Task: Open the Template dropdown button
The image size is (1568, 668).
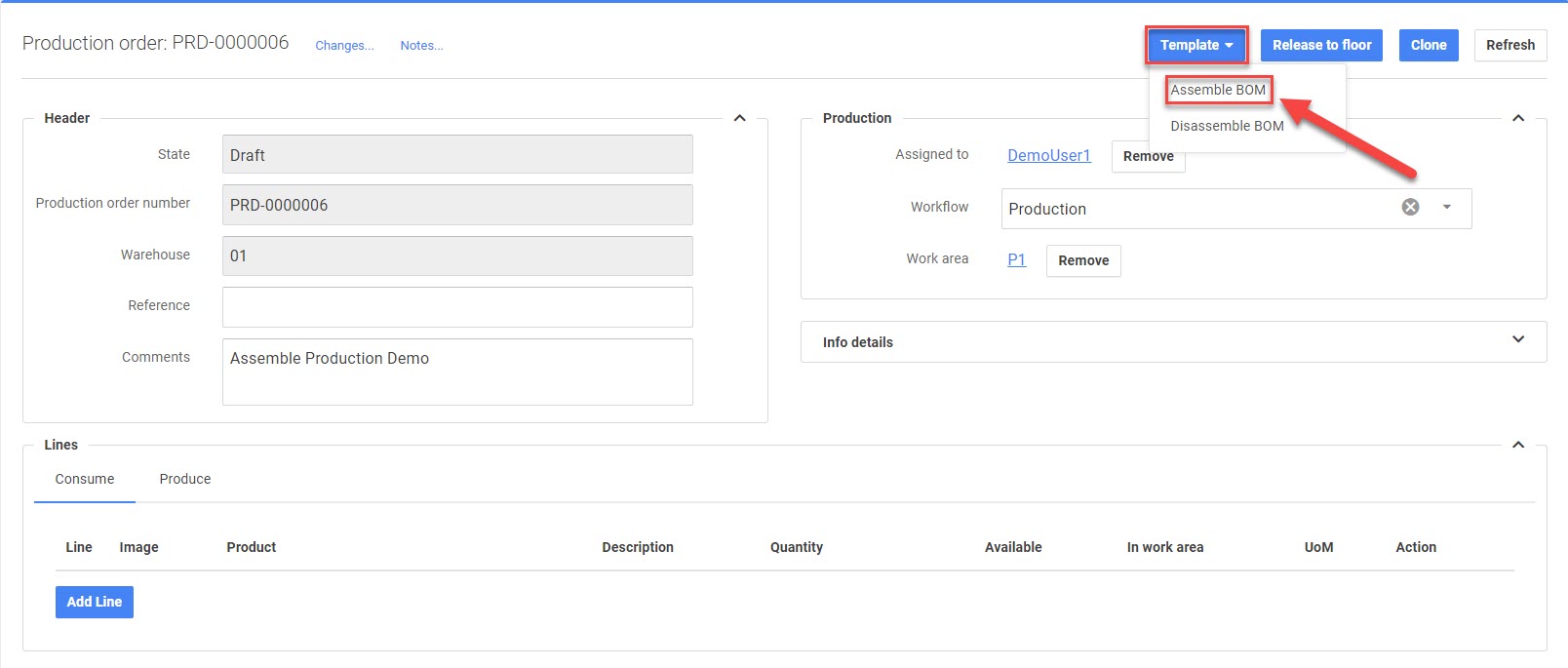Action: 1196,45
